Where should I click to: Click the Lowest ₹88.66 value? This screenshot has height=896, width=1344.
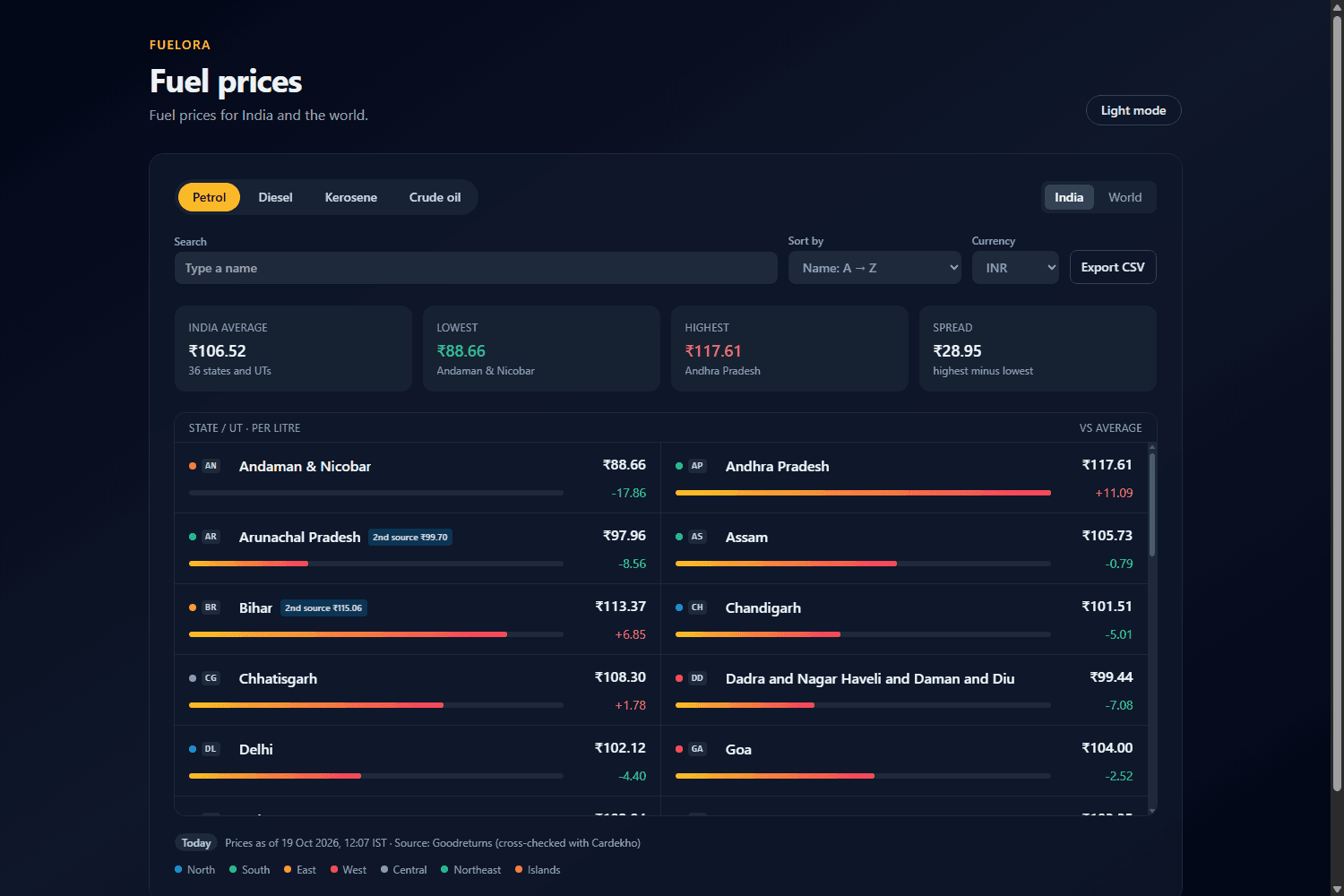(x=461, y=351)
